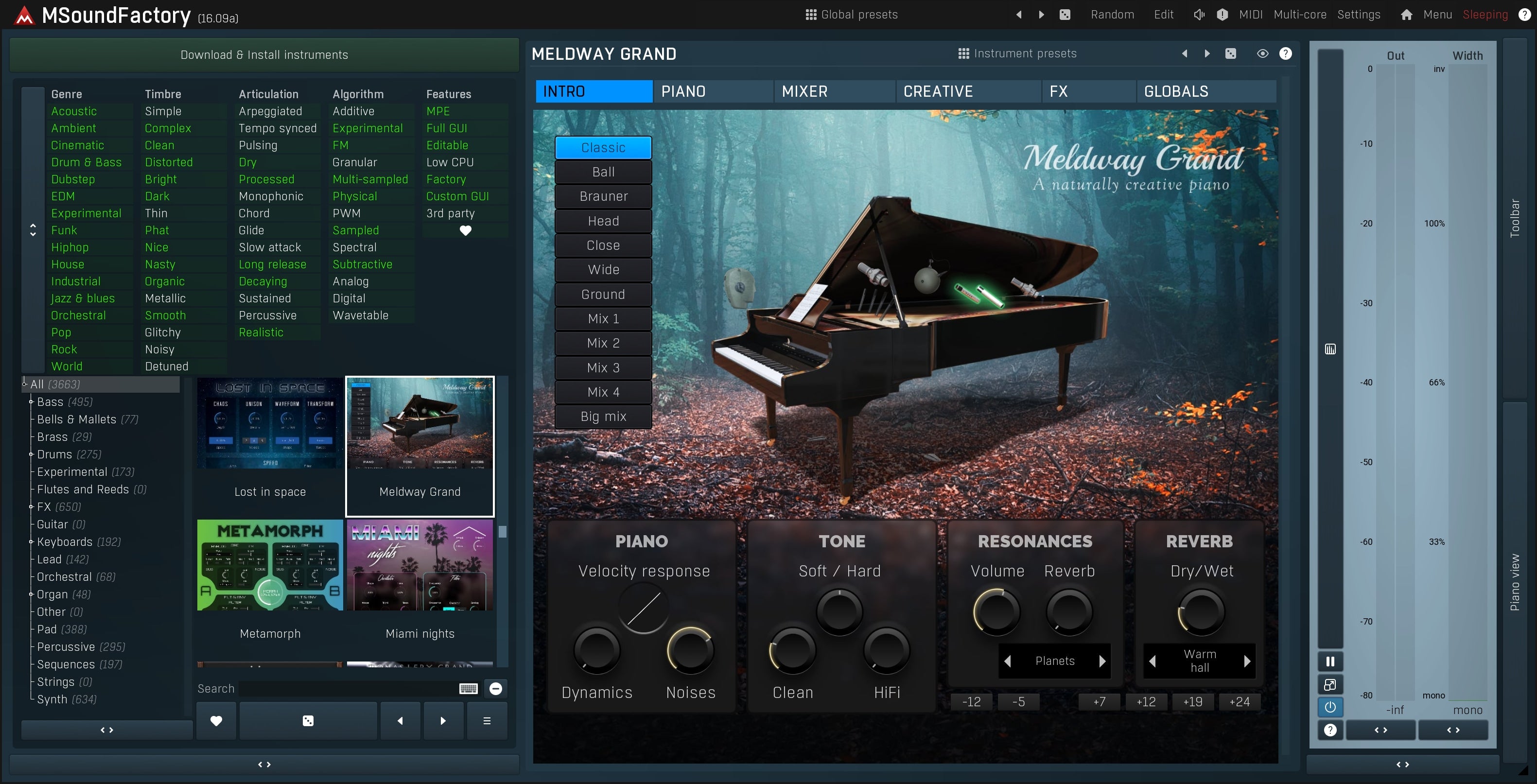This screenshot has width=1537, height=784.
Task: Toggle the blue power button near meters
Action: tap(1330, 707)
